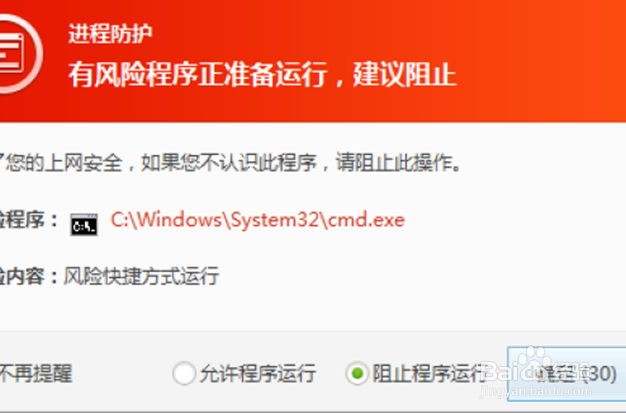
Task: Click the black cmd.exe console icon
Action: pos(84,225)
